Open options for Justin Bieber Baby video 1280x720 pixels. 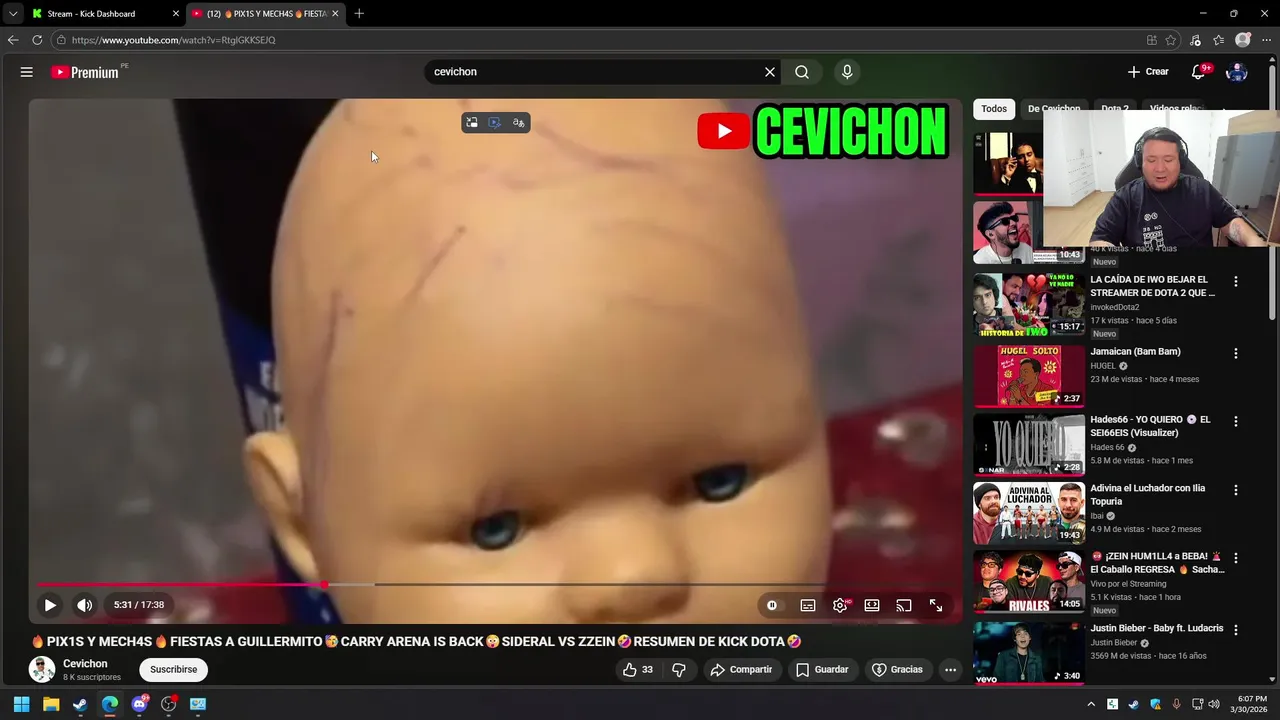point(1236,630)
